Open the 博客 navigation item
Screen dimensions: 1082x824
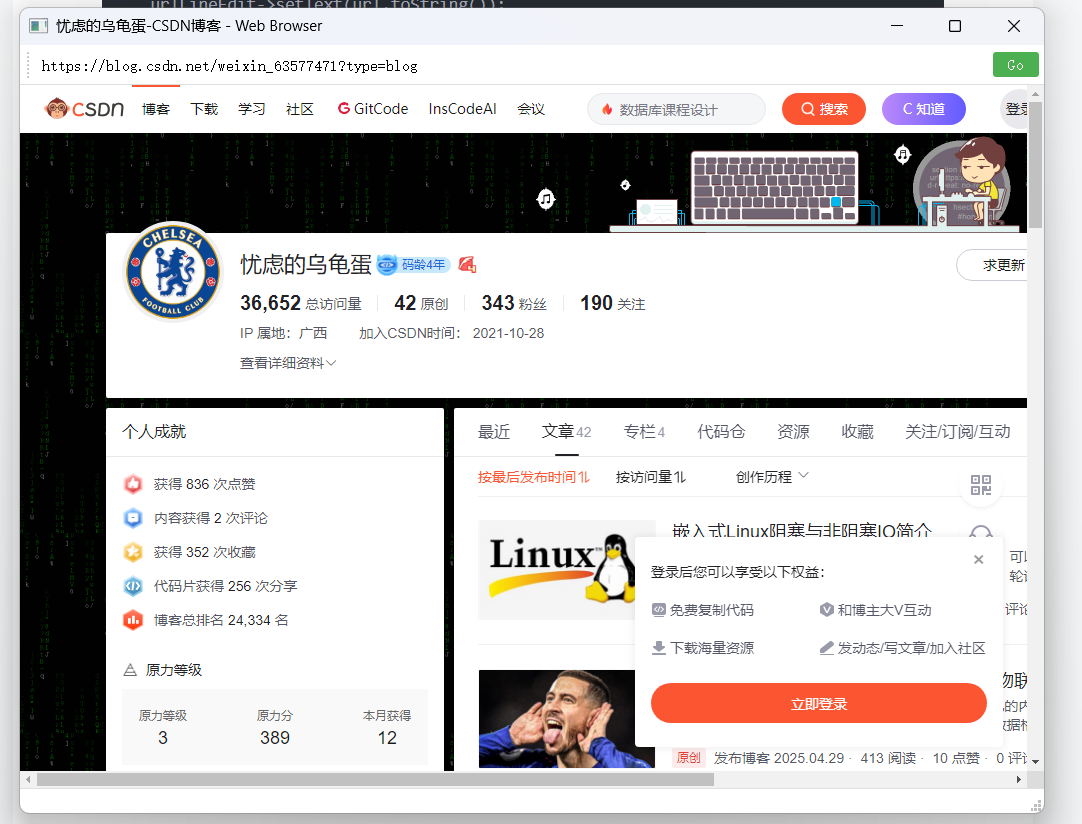156,109
